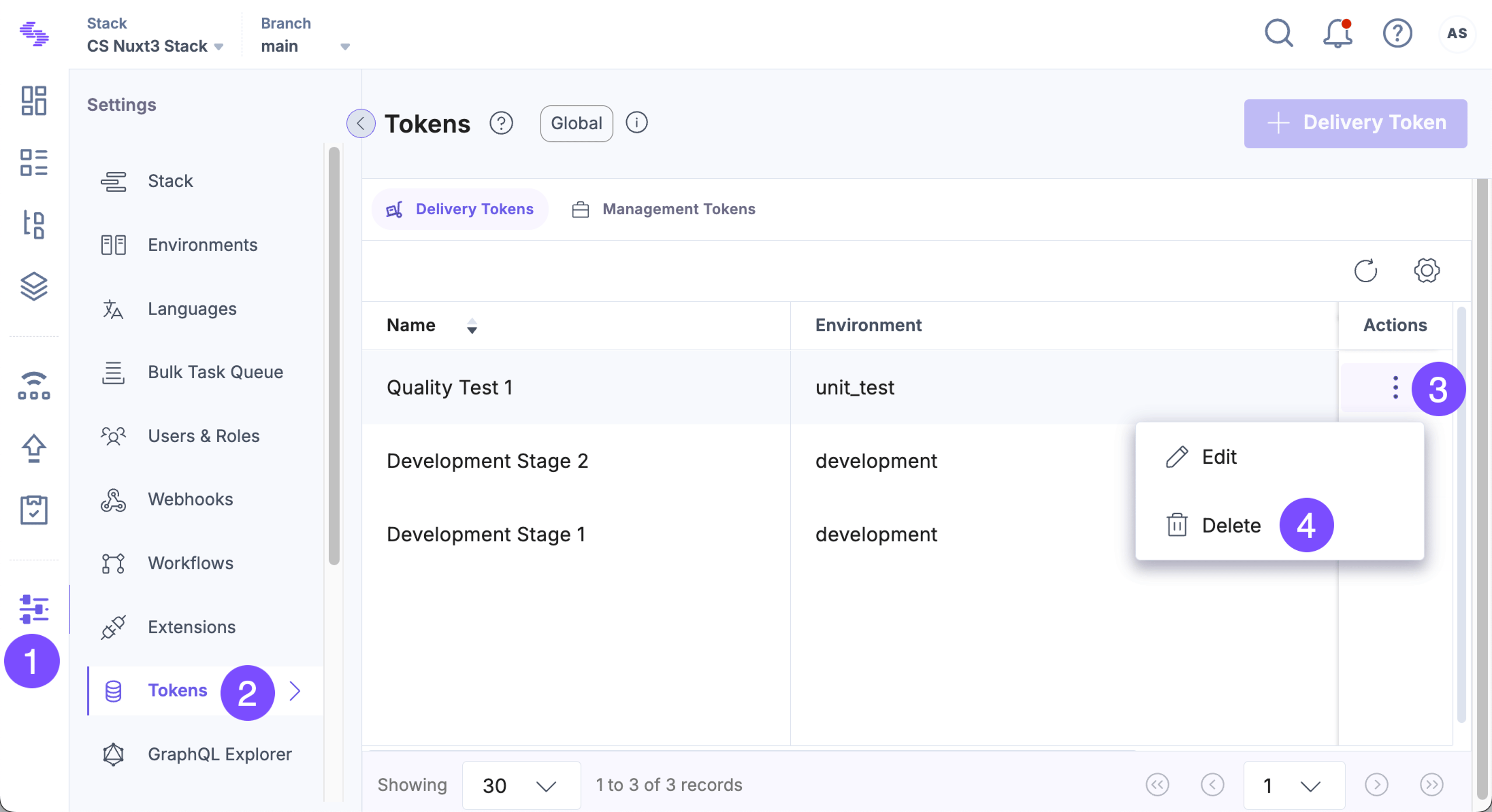Open the Contentstack logo home
1492x812 pixels.
point(34,33)
